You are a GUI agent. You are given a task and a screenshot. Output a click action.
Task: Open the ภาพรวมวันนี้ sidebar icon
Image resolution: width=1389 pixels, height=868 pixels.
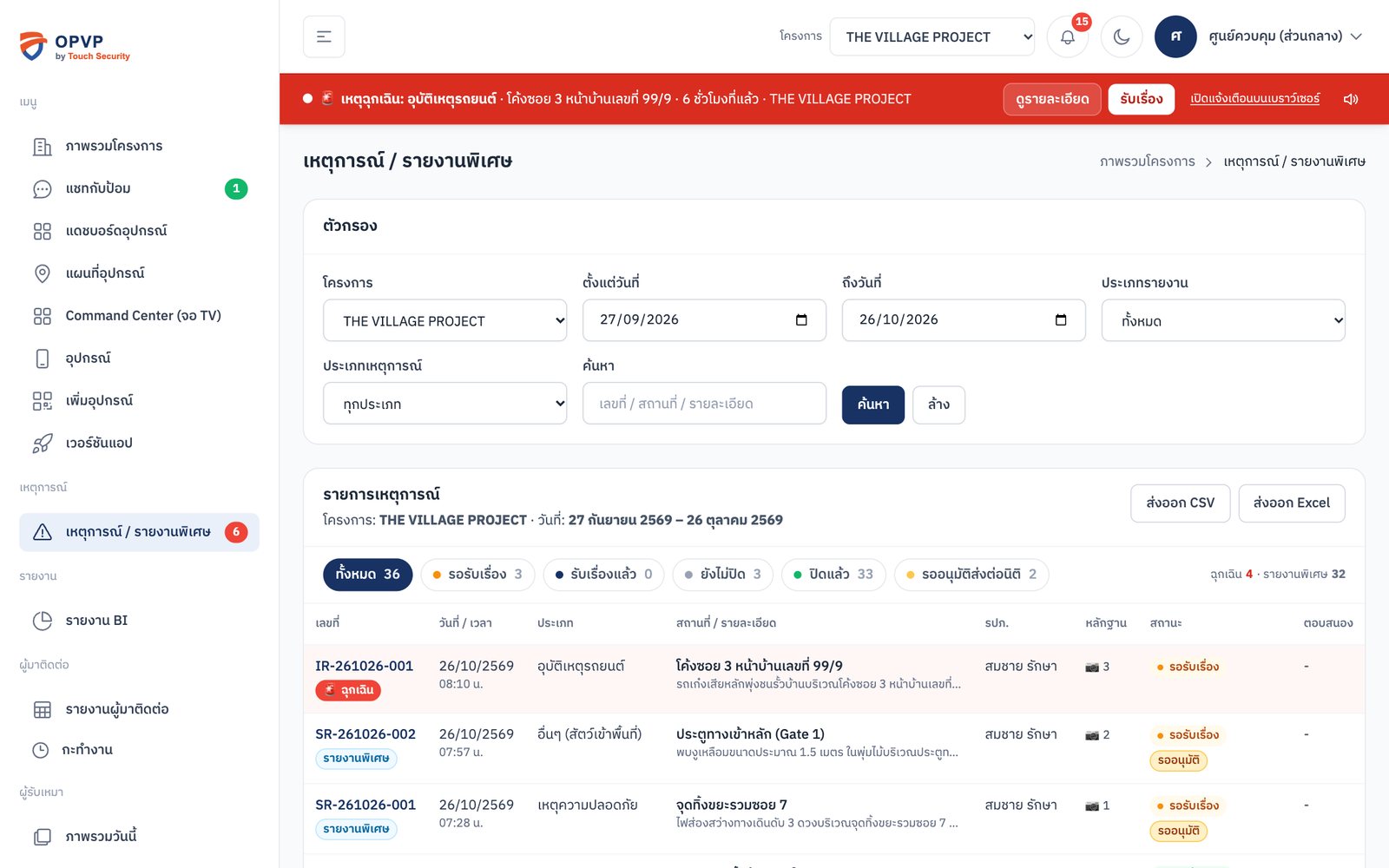[42, 837]
